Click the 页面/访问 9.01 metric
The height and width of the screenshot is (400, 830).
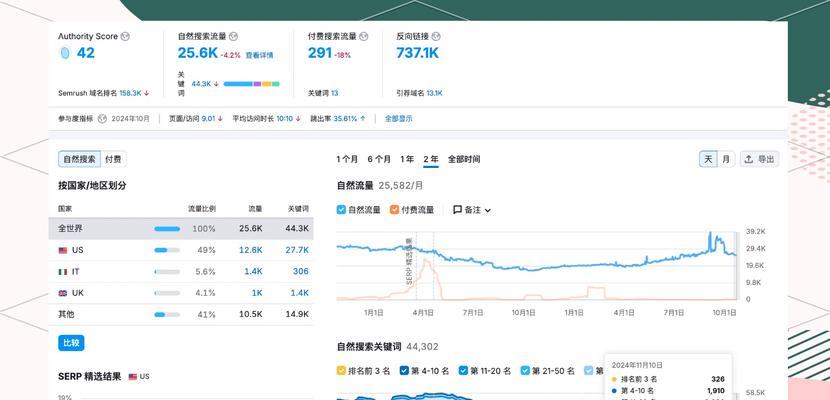click(195, 119)
